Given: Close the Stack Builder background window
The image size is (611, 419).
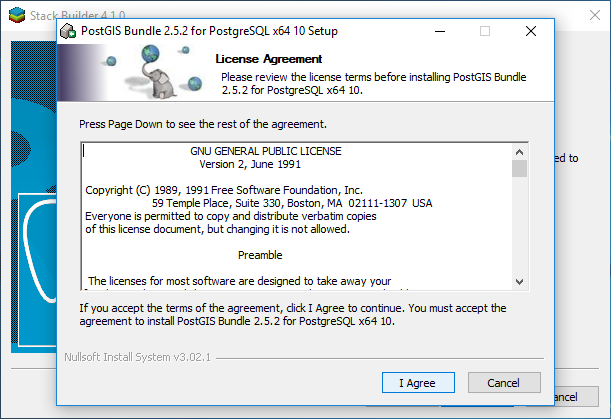Looking at the screenshot, I should [x=595, y=15].
